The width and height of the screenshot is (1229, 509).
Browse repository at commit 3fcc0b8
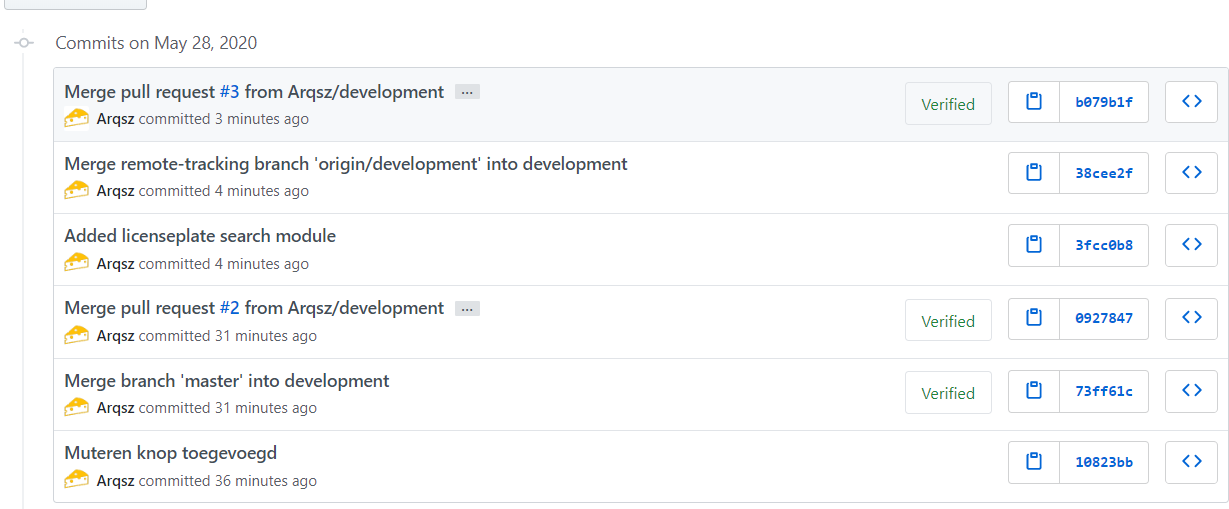pyautogui.click(x=1191, y=245)
